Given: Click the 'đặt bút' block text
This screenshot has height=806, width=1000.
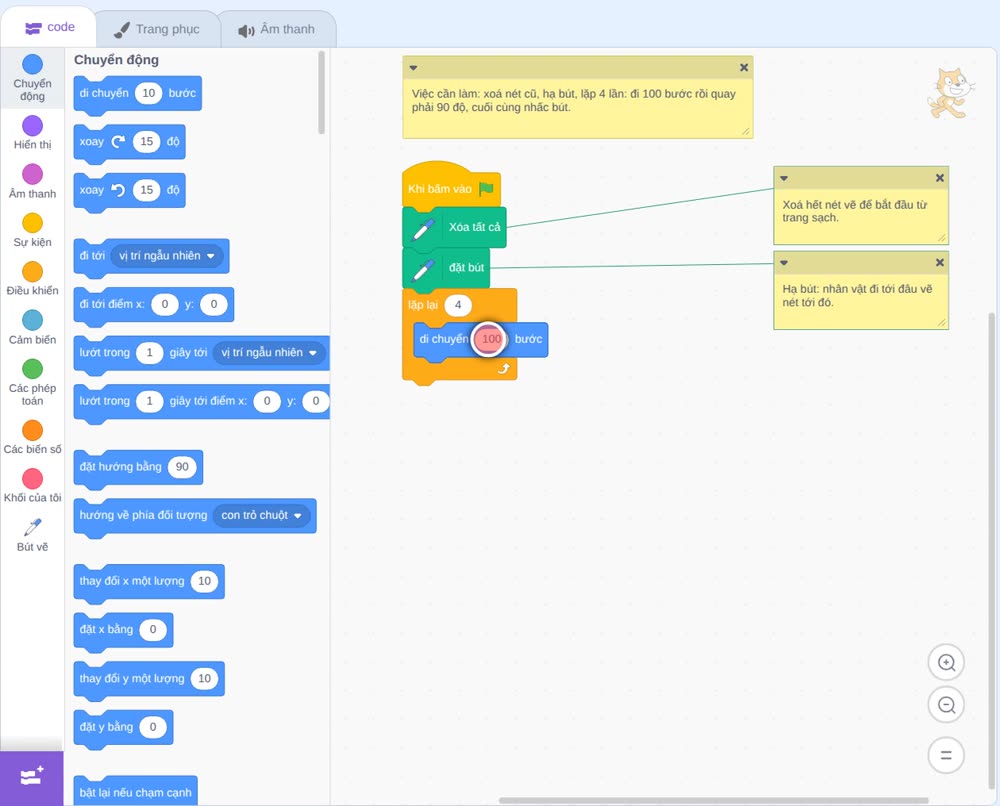Looking at the screenshot, I should click(466, 268).
